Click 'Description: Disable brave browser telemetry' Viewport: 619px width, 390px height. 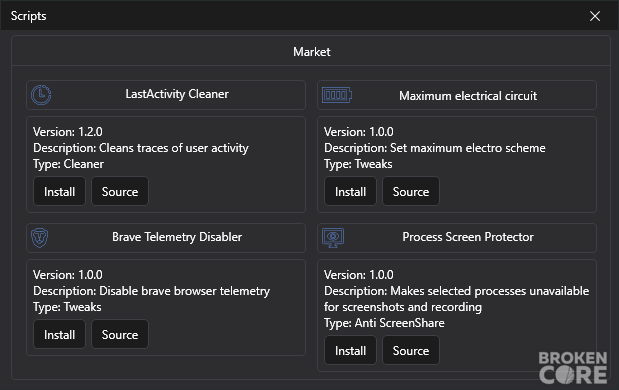pos(151,291)
